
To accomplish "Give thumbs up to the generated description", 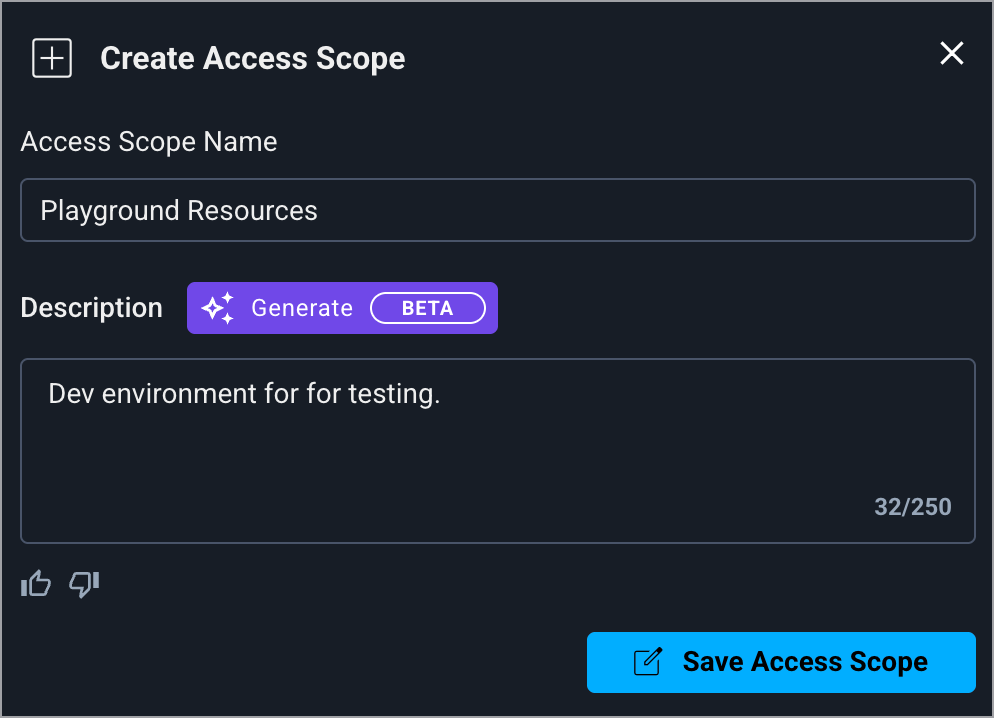I will coord(36,583).
